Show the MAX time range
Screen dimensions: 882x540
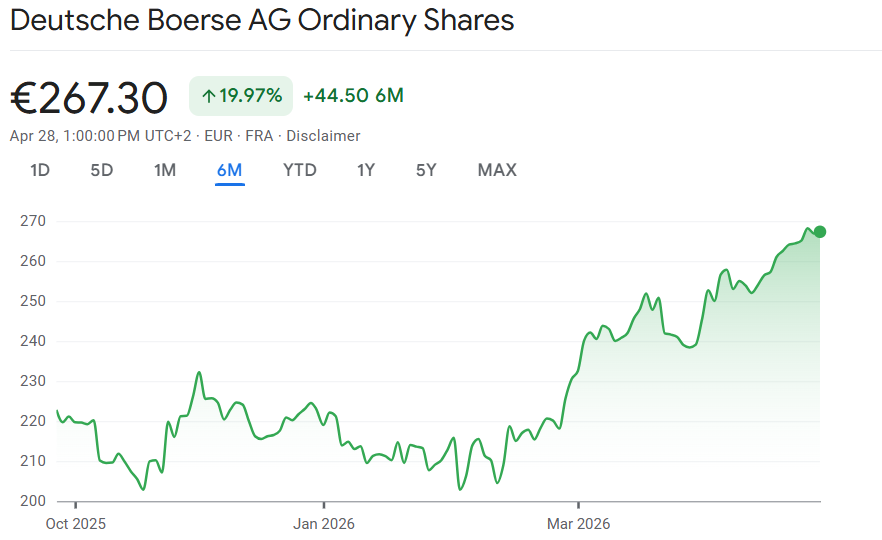(x=497, y=170)
